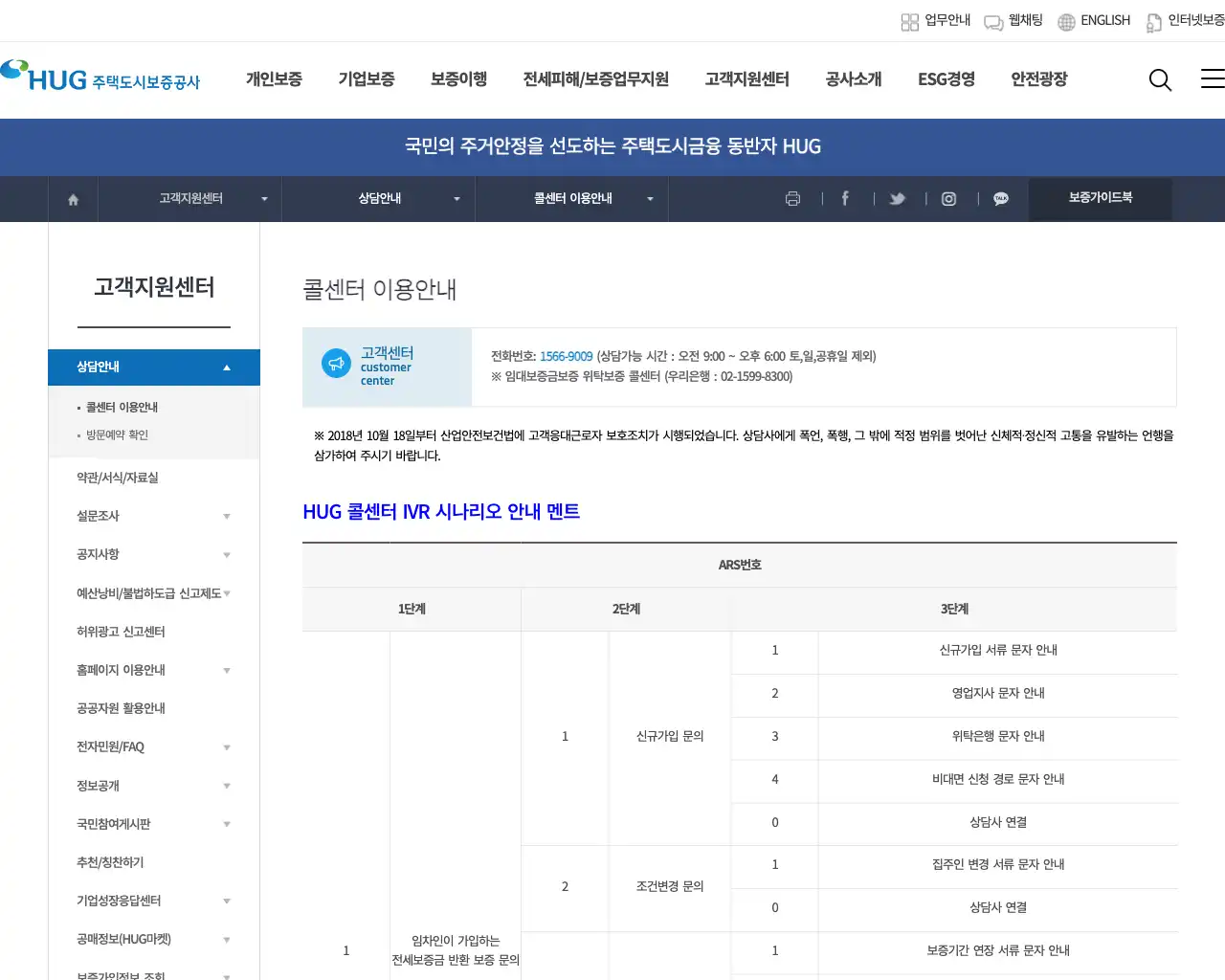Click the home icon in the breadcrumb bar

[x=73, y=198]
